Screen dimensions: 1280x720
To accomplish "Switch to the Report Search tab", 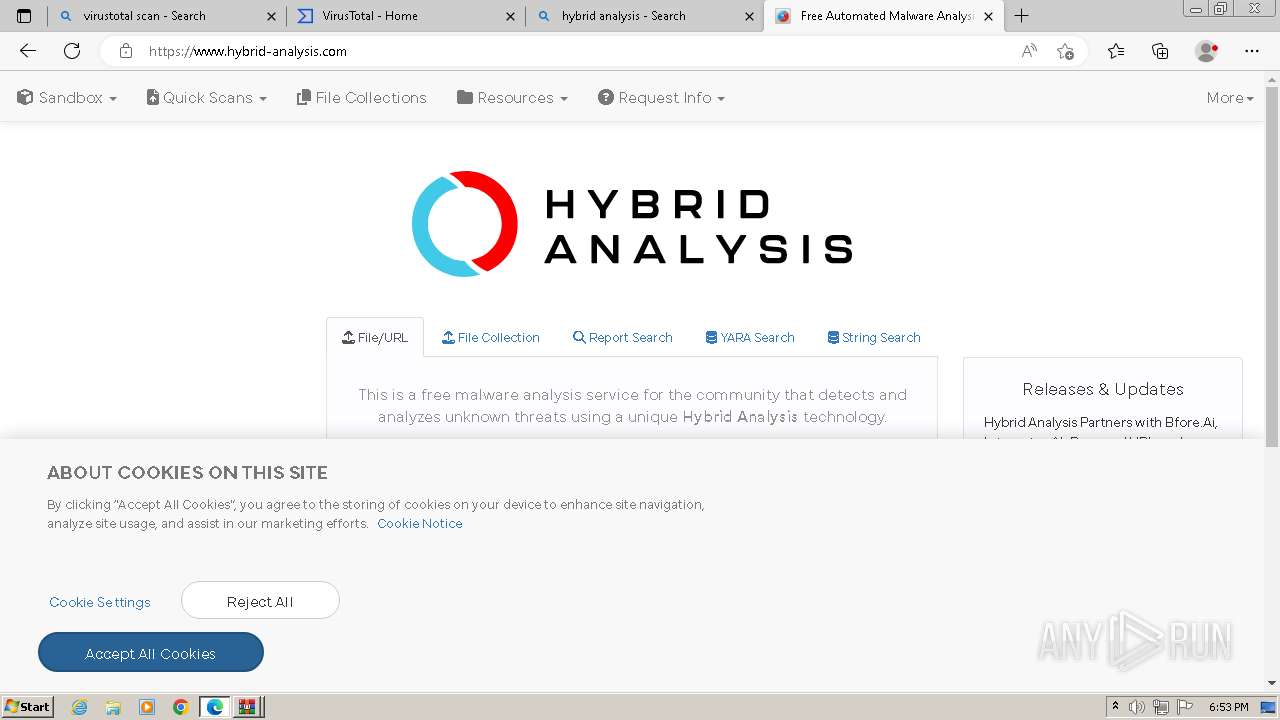I will tap(622, 338).
